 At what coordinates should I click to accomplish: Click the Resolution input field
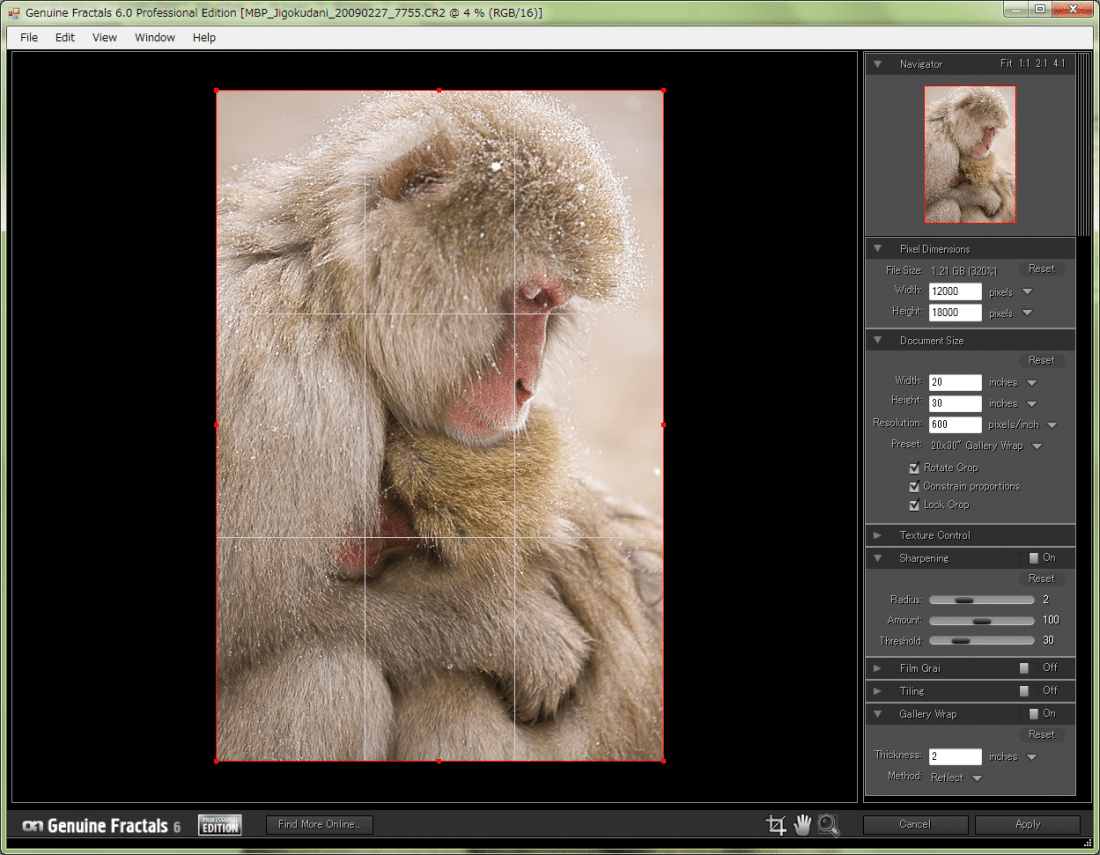[955, 425]
